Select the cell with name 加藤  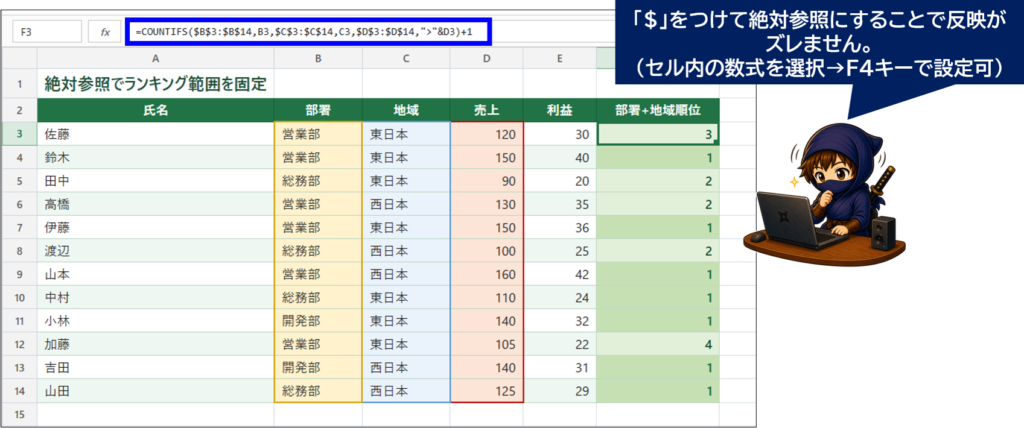(155, 344)
